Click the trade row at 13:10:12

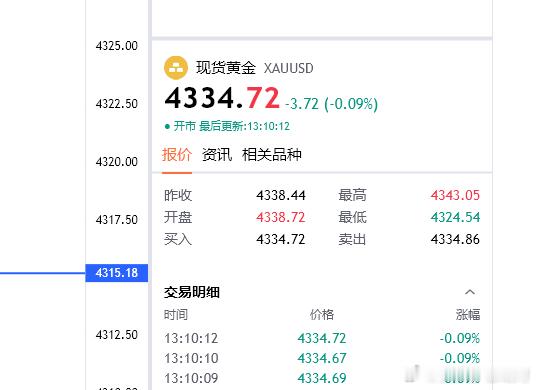coord(322,338)
